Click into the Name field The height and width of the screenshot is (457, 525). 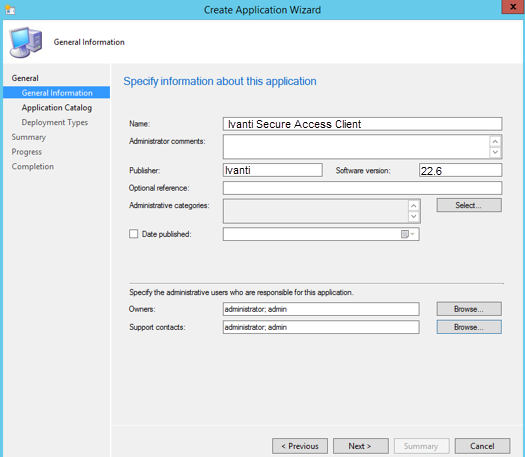click(x=362, y=124)
